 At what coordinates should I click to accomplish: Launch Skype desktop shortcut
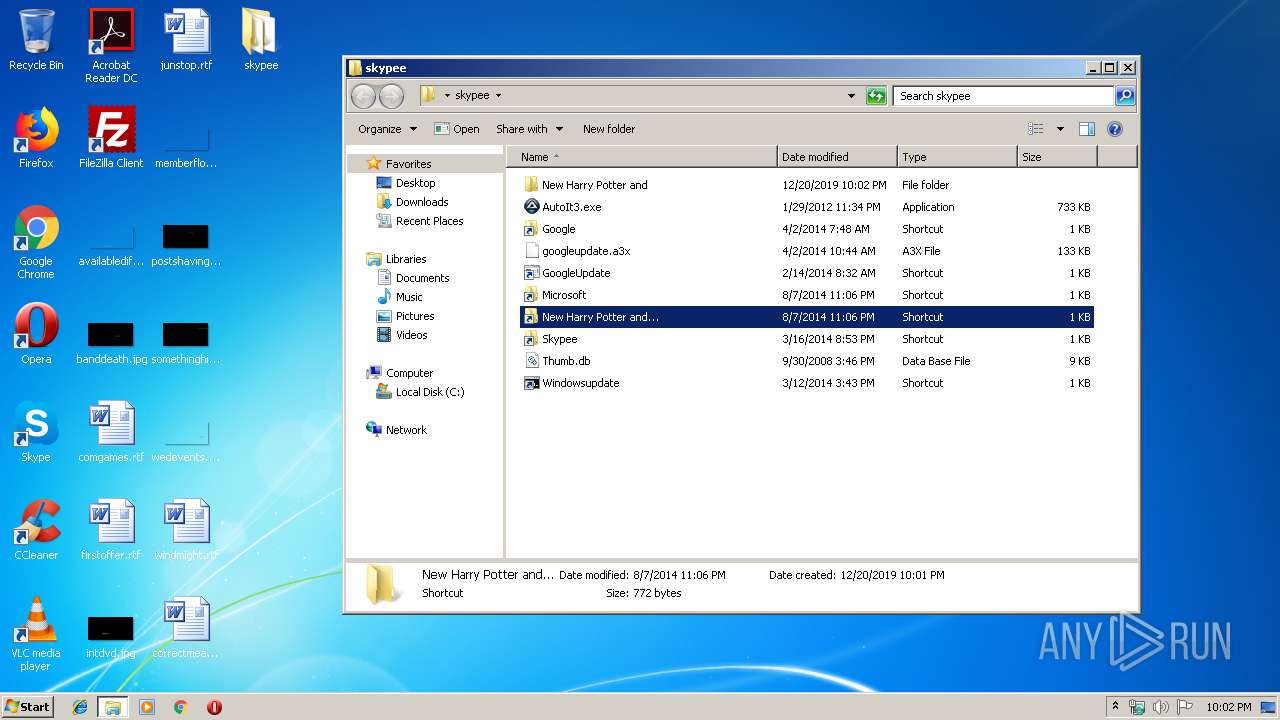tap(36, 432)
